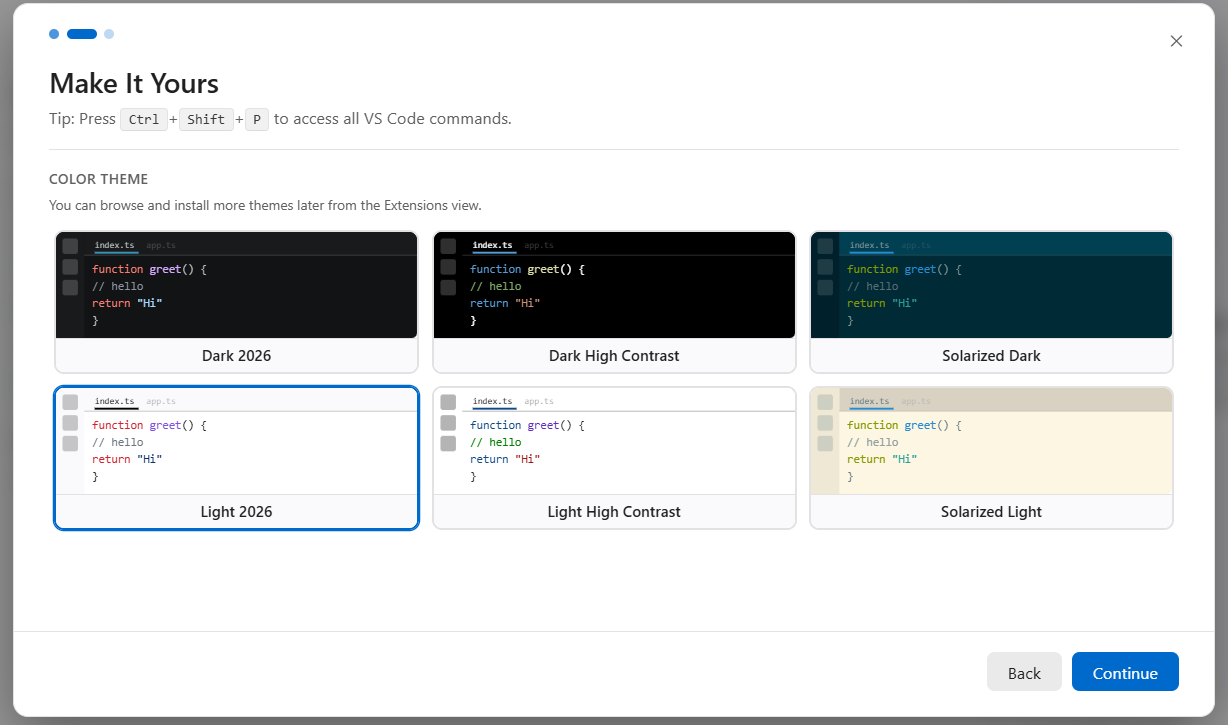Click the Solarized Dark label
The image size is (1228, 725).
coord(991,356)
